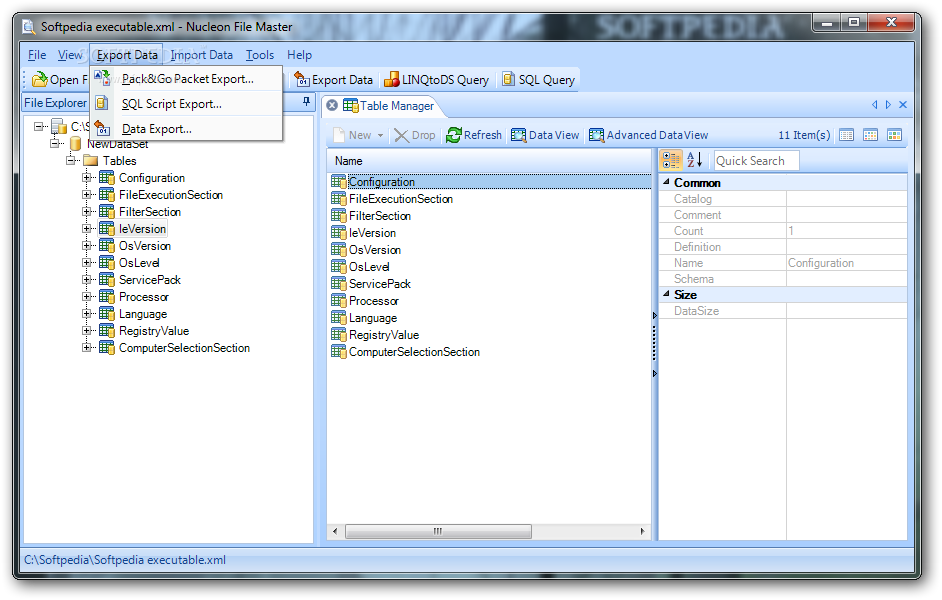Image resolution: width=942 pixels, height=600 pixels.
Task: Switch to large icons view icon
Action: 895,135
